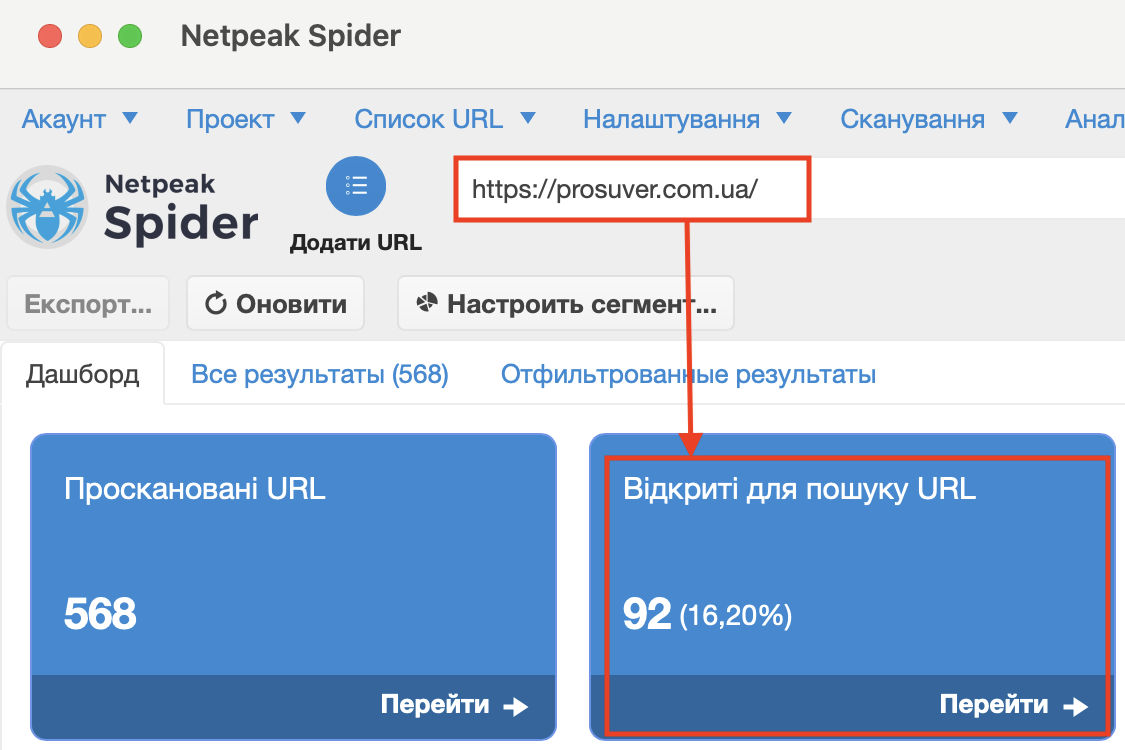This screenshot has height=750, width=1125.
Task: Click the red traffic-light window icon
Action: point(50,34)
